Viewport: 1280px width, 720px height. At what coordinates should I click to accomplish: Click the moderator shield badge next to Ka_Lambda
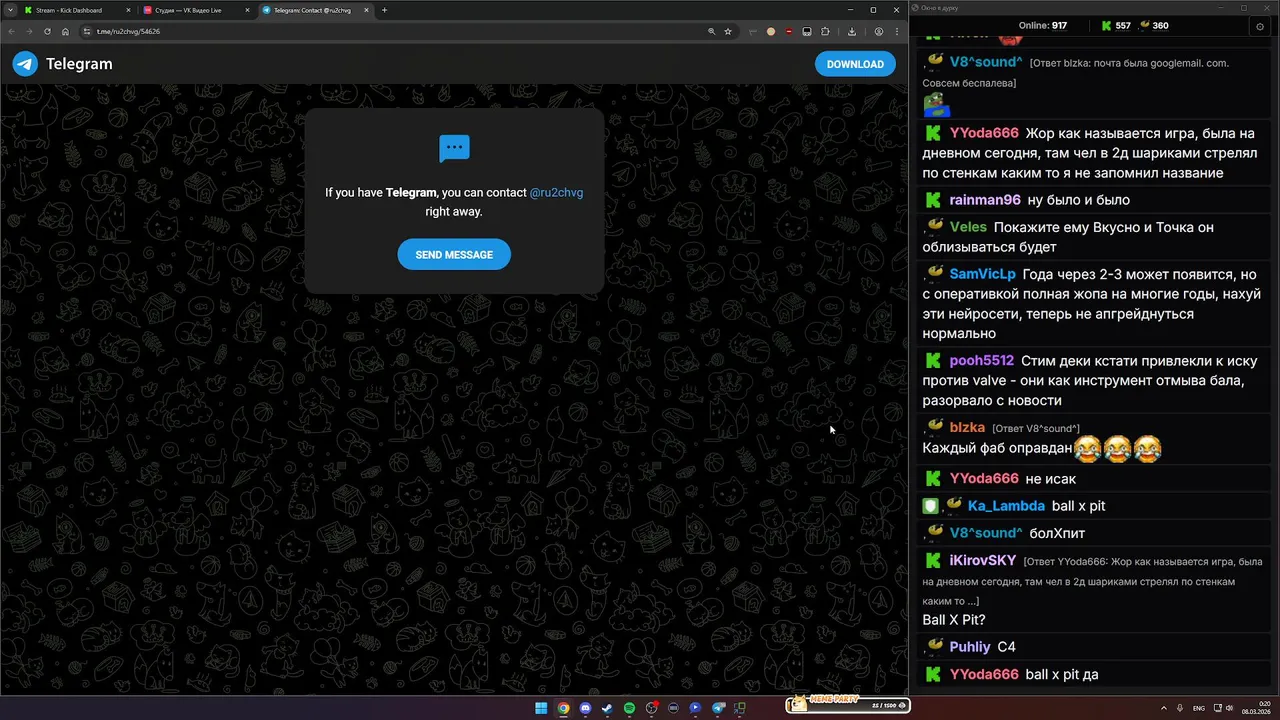coord(930,506)
